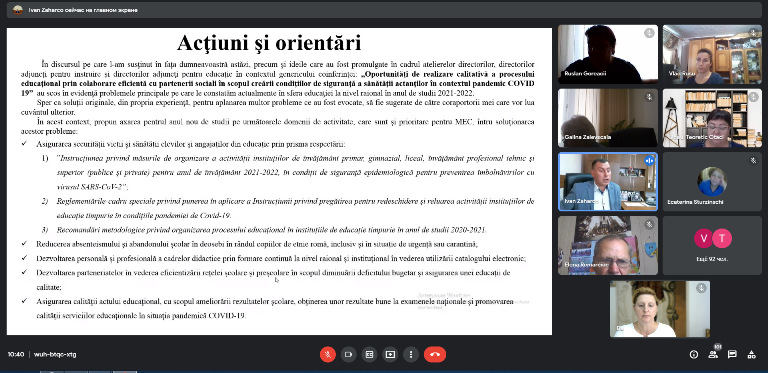The width and height of the screenshot is (768, 373).
Task: Open more options three-dot menu
Action: [411, 354]
